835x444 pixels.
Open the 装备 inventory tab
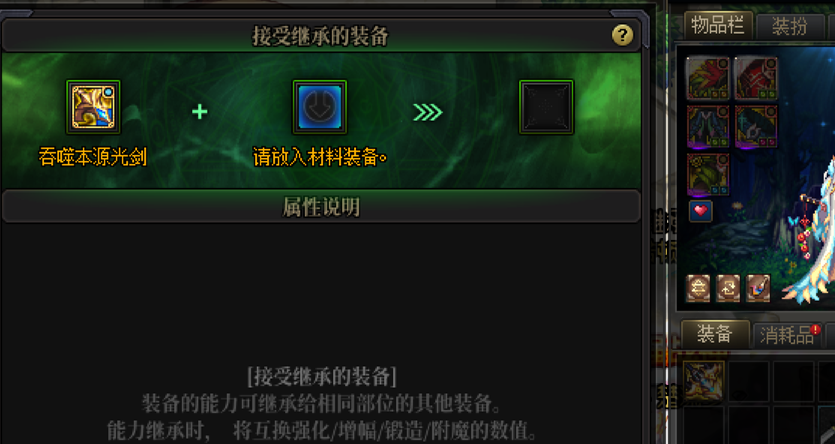click(x=715, y=334)
